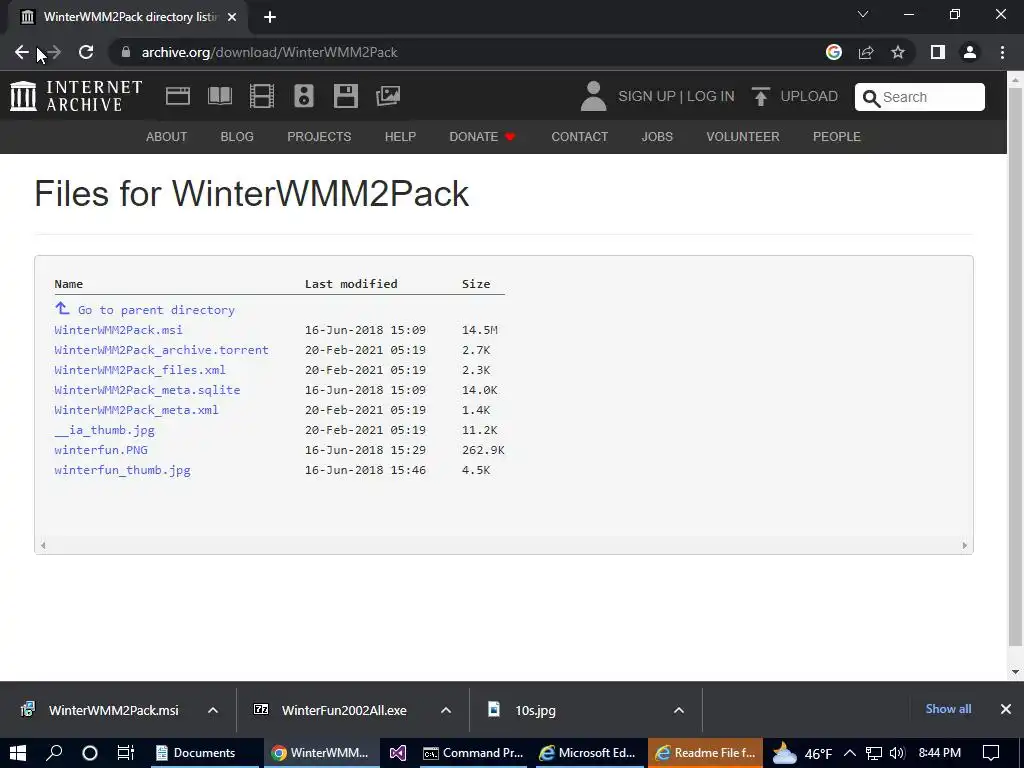Open the CONTACT menu item

579,137
